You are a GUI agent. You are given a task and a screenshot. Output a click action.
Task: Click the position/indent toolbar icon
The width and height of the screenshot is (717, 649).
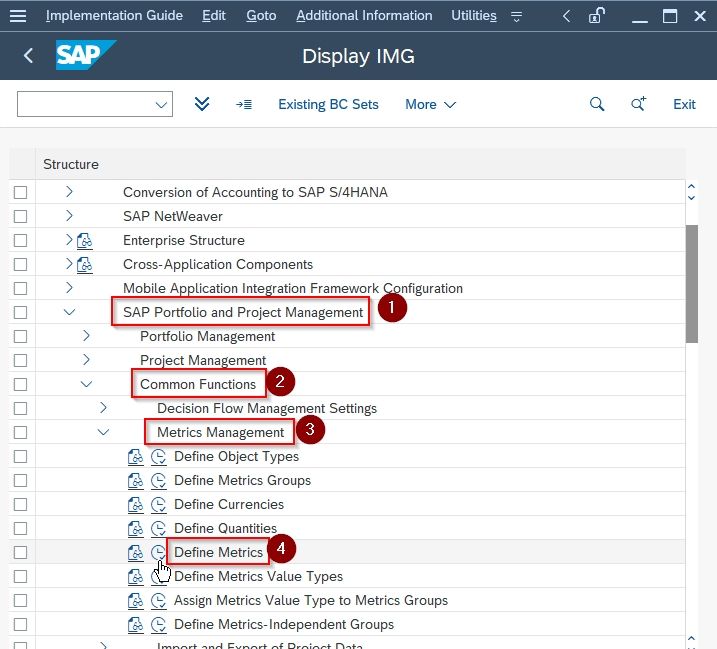[x=244, y=104]
